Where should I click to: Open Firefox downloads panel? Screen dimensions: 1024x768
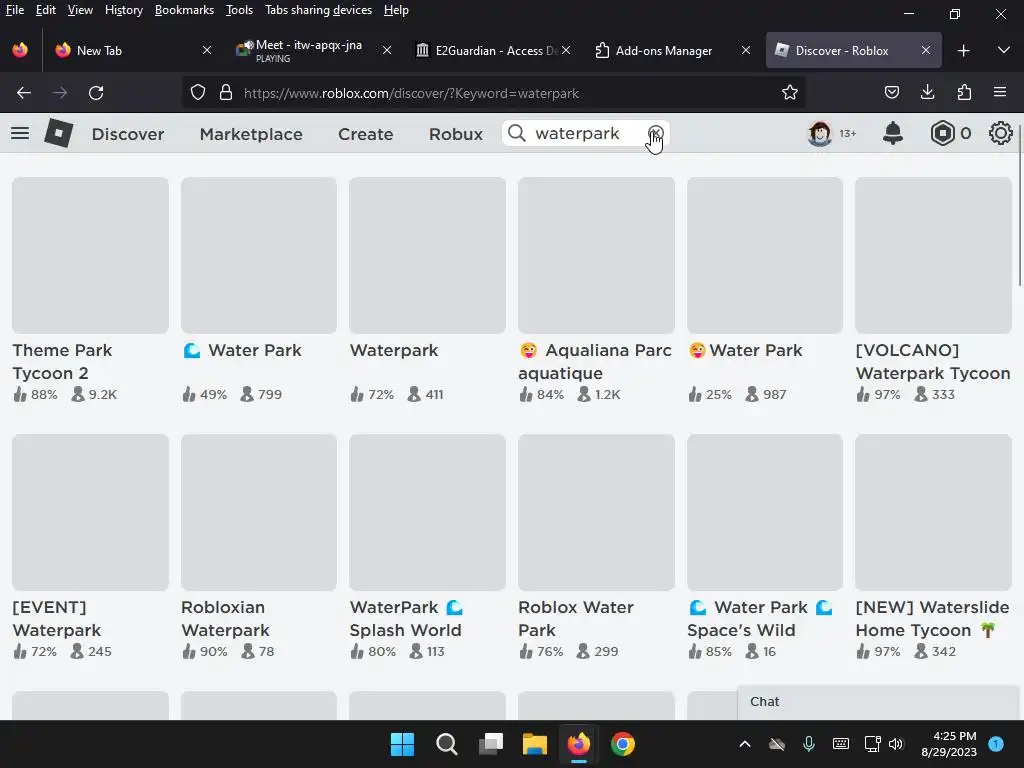[x=927, y=93]
